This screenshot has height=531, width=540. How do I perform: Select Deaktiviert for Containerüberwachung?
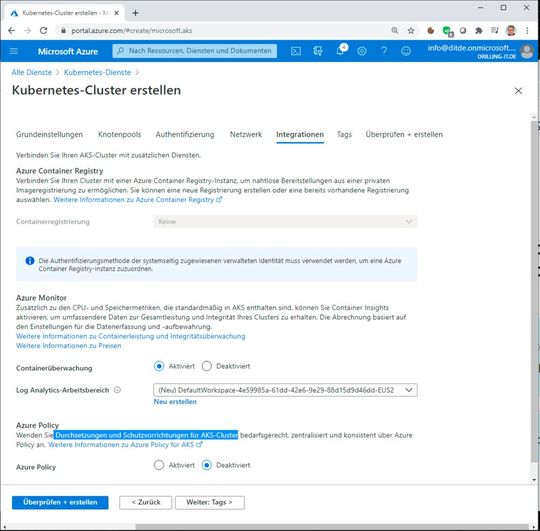point(207,366)
